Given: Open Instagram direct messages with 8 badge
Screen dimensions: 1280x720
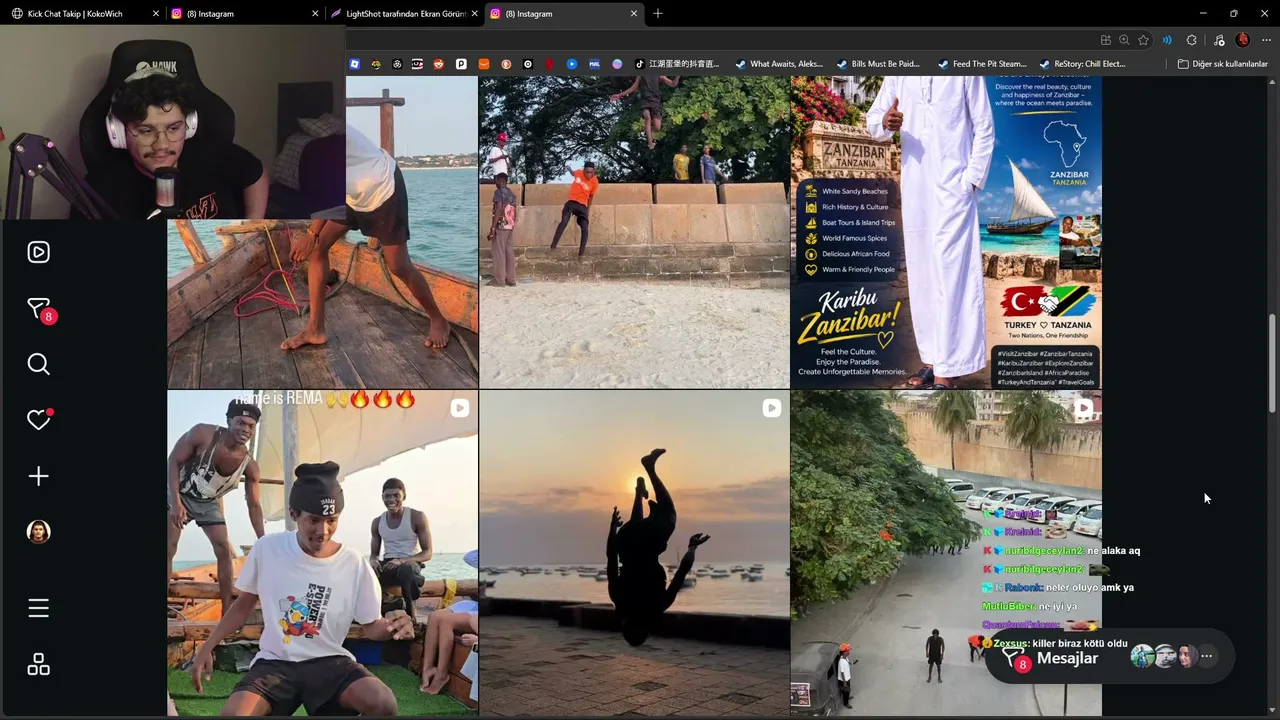Looking at the screenshot, I should [39, 309].
